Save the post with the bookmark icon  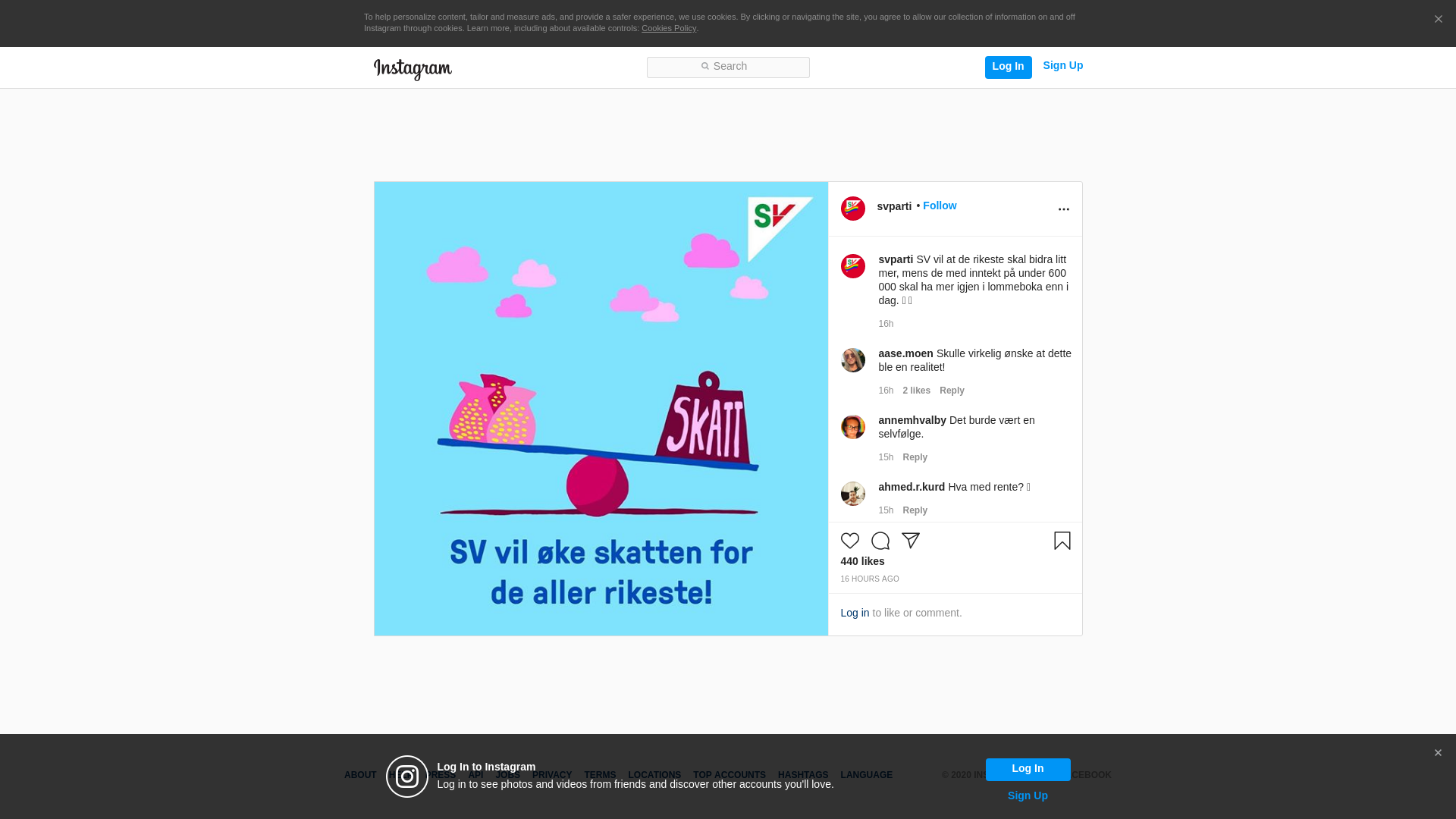[1062, 541]
